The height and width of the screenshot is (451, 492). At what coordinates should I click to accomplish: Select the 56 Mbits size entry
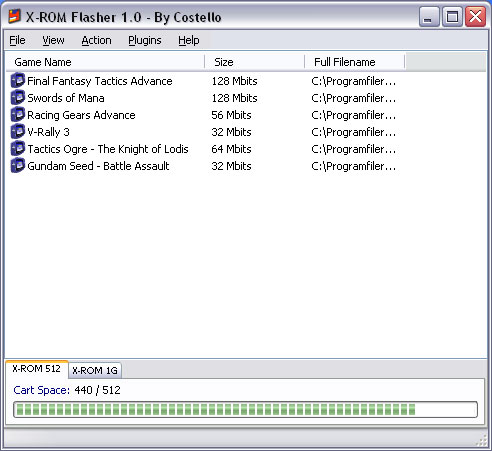(231, 115)
